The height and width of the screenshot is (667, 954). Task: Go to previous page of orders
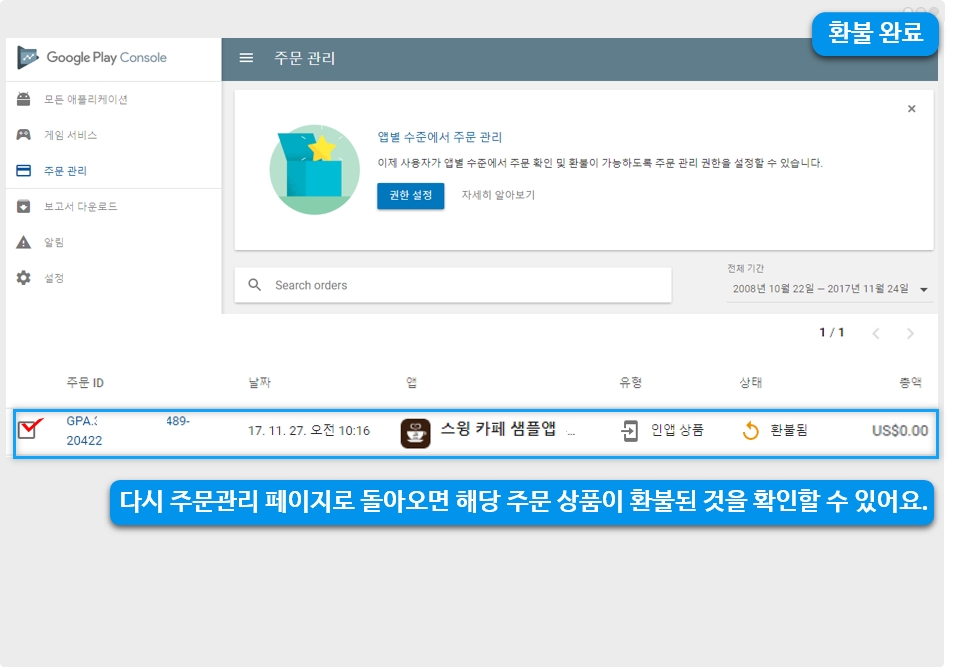[876, 333]
